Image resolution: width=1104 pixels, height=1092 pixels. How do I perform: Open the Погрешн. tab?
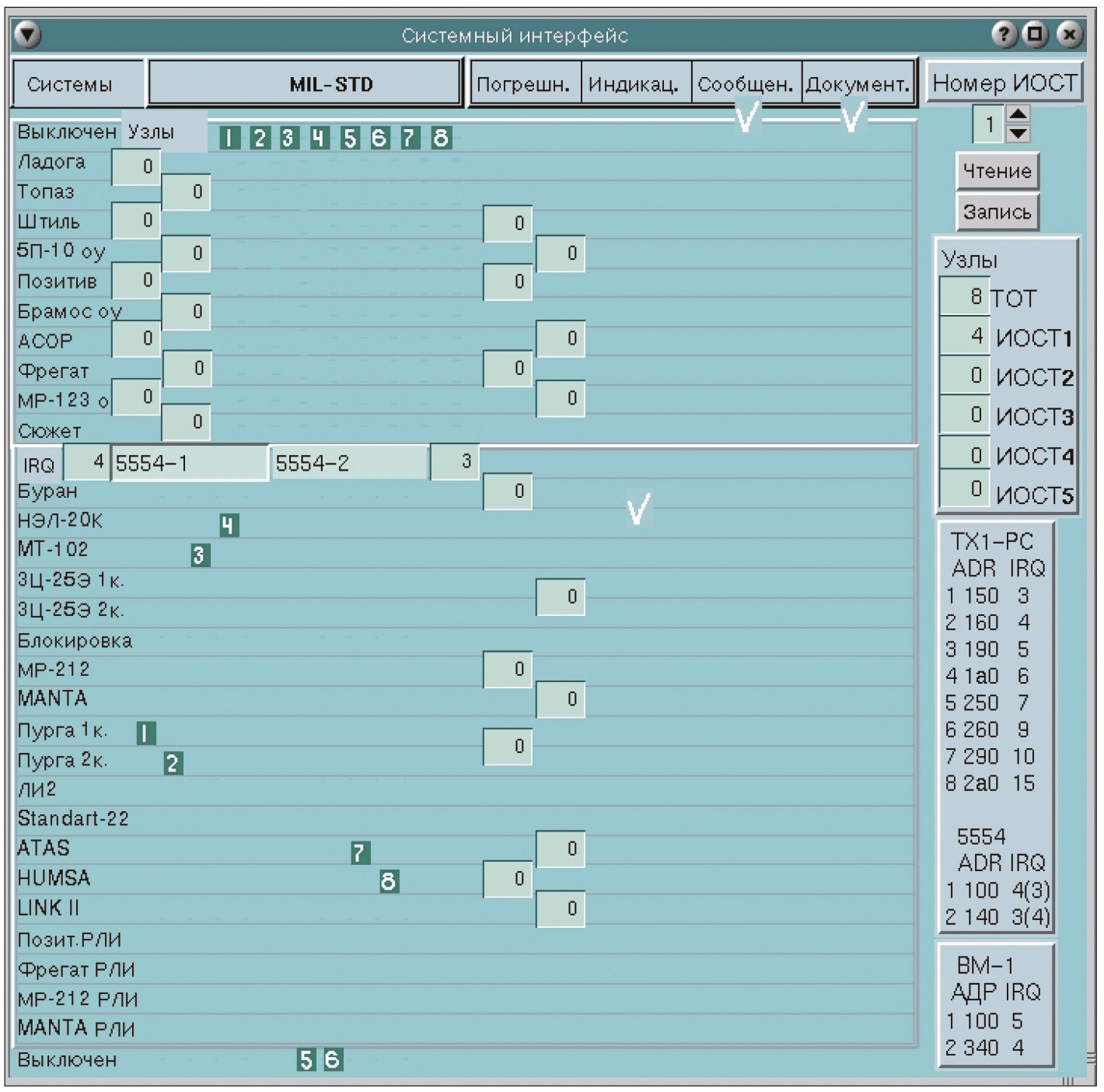tap(525, 83)
